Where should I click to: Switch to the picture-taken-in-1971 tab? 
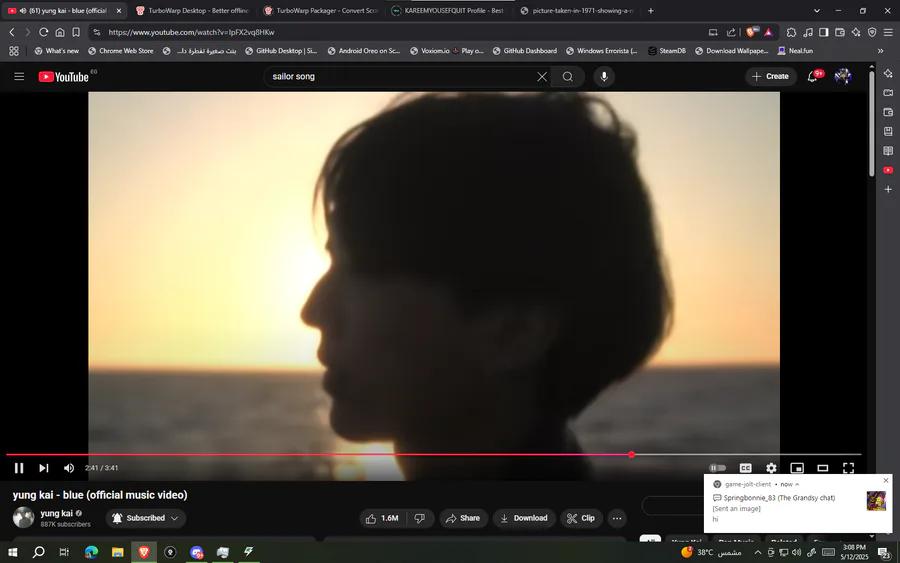pyautogui.click(x=577, y=10)
